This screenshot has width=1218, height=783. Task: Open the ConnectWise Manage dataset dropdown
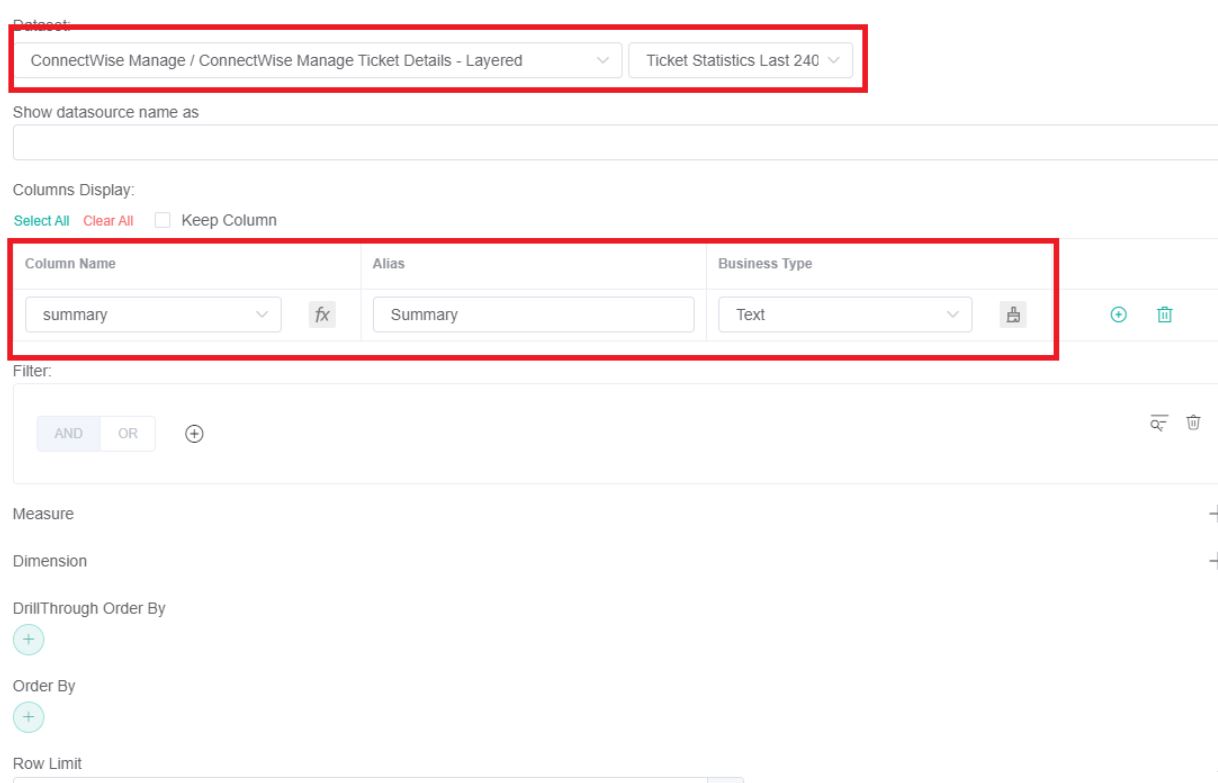coord(317,61)
